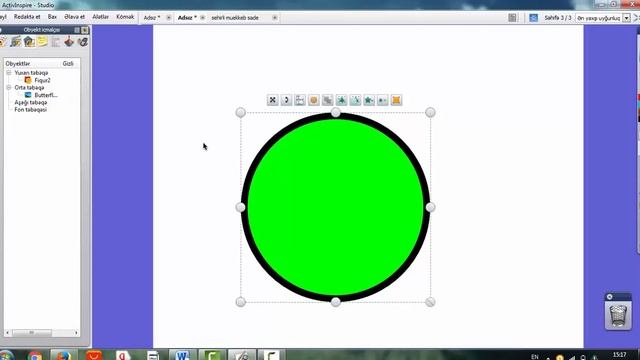640x360 pixels.
Task: Select the Fon təbəqəsi layer
Action: pyautogui.click(x=31, y=110)
